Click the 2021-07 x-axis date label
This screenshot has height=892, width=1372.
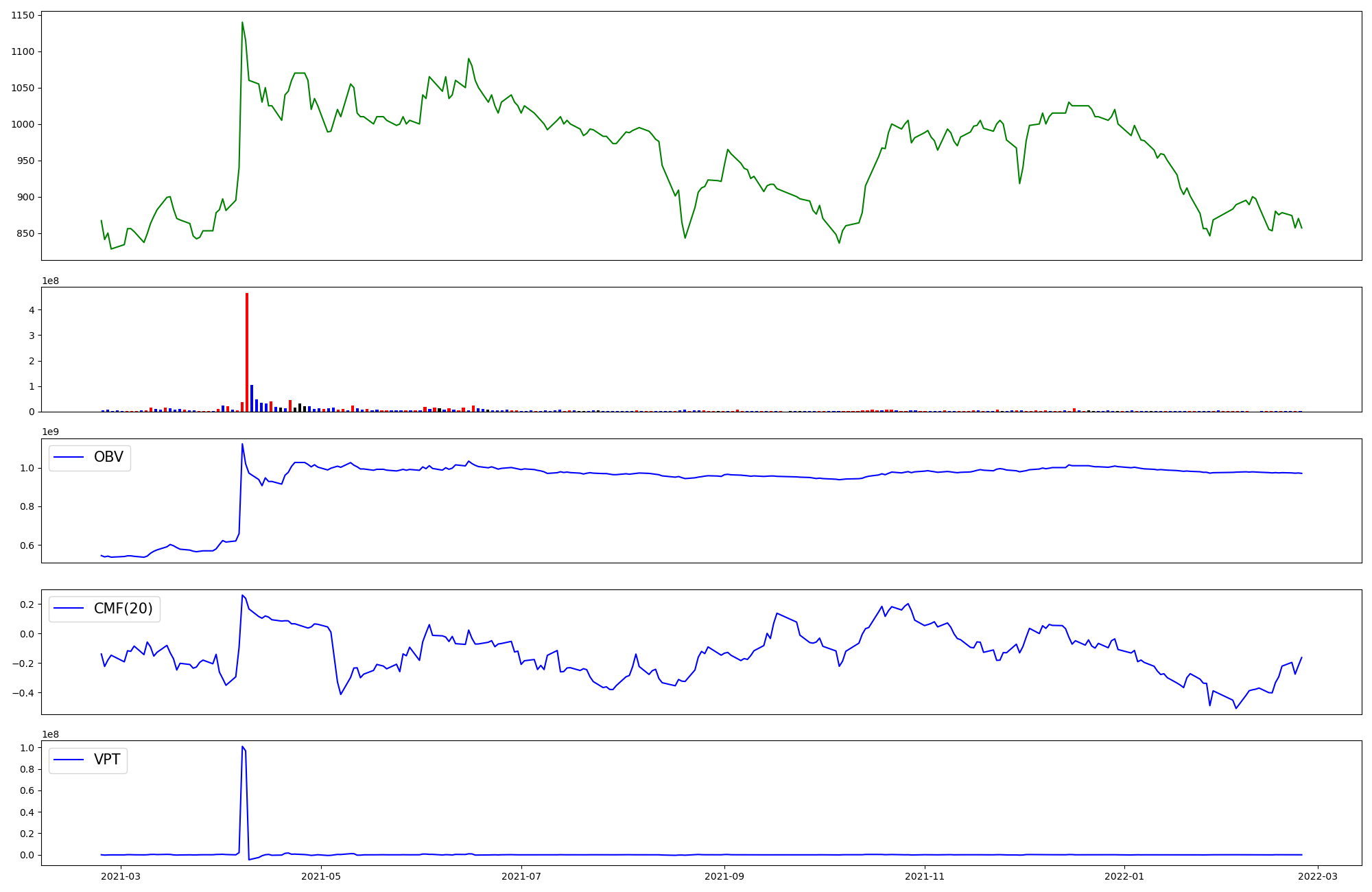(521, 876)
